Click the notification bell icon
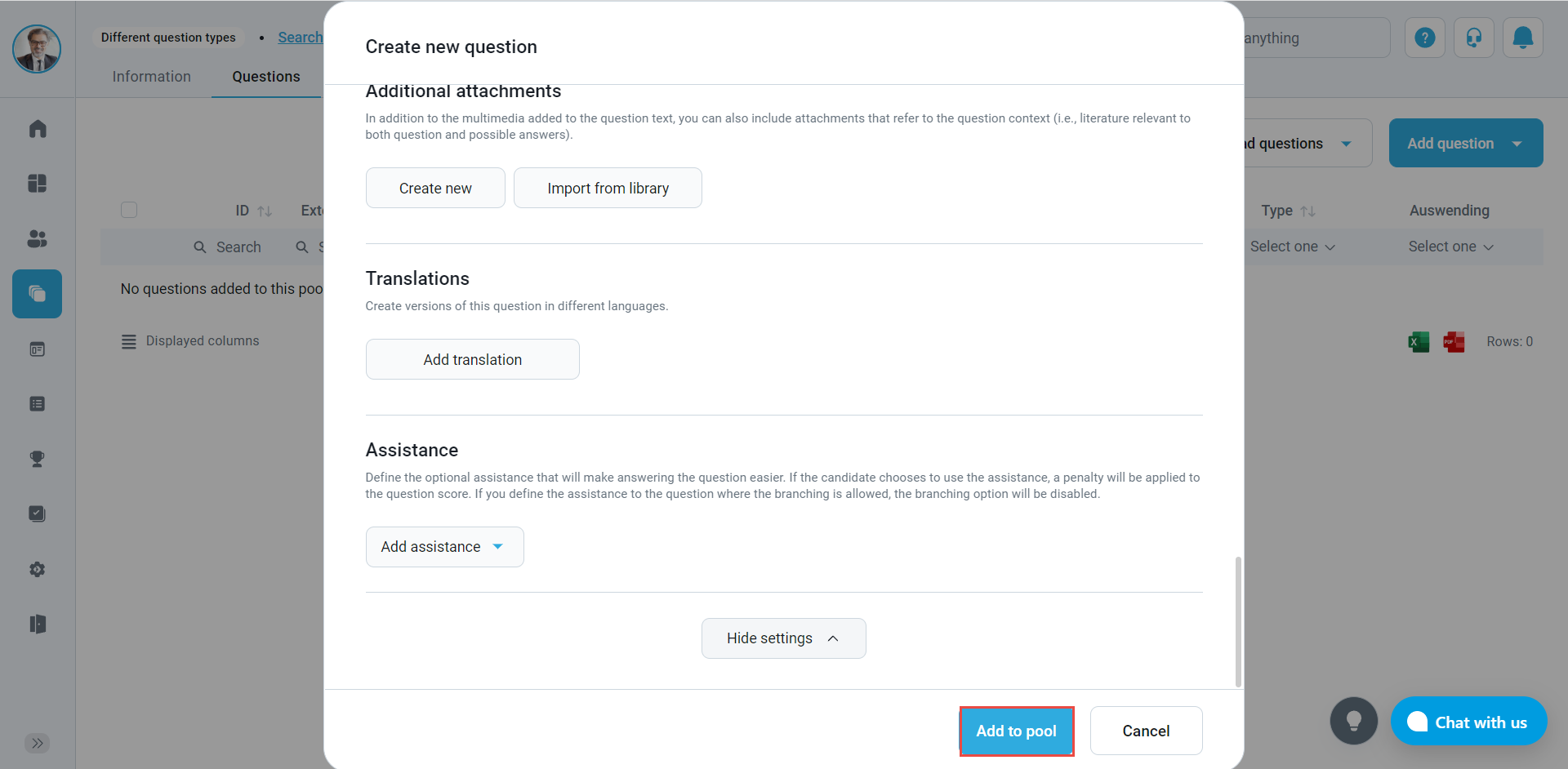This screenshot has height=769, width=1568. pyautogui.click(x=1522, y=38)
